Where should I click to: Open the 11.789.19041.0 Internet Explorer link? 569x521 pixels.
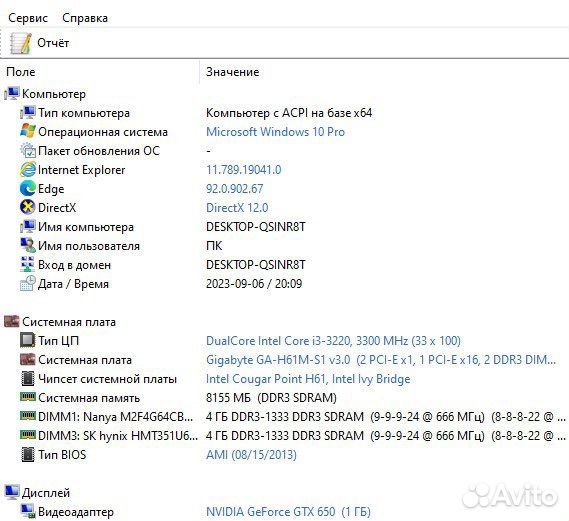pos(243,169)
